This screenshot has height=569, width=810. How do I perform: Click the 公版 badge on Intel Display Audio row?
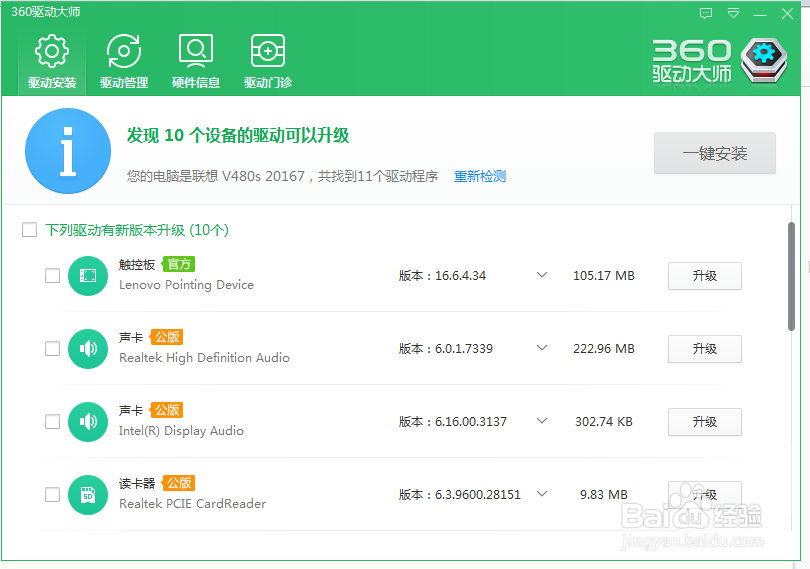coord(166,410)
